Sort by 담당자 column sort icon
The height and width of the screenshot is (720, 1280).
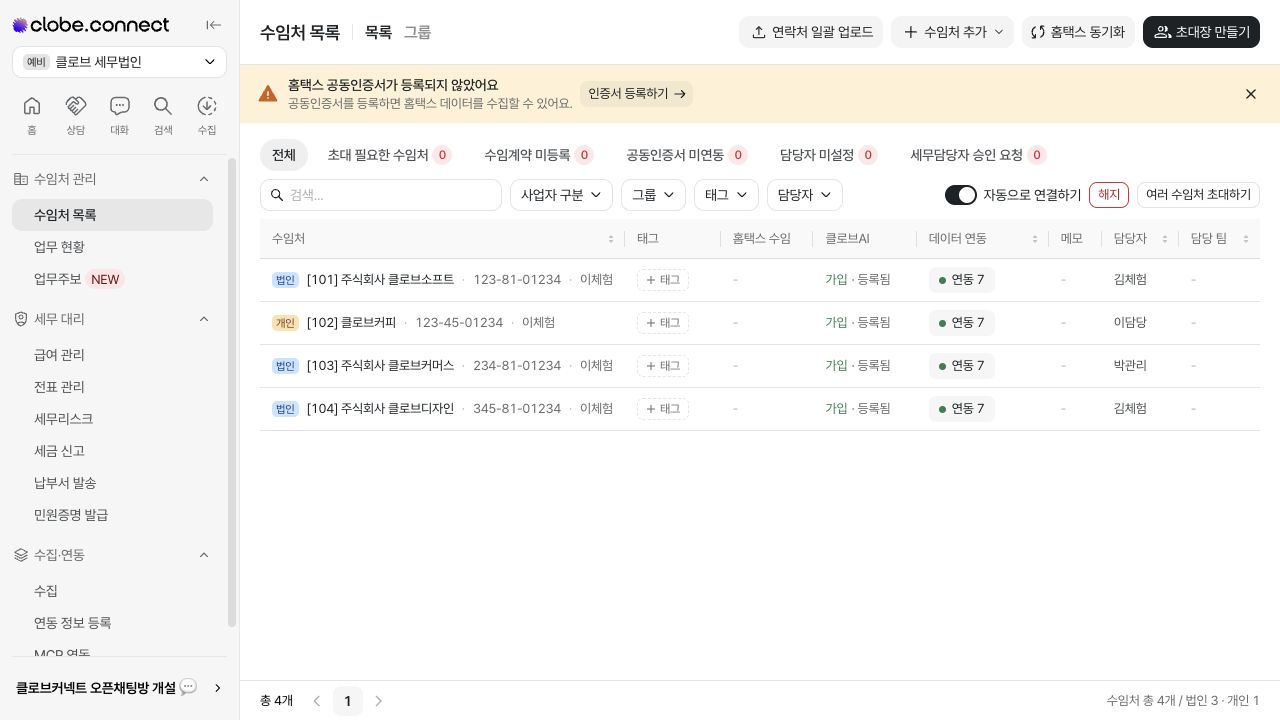pyautogui.click(x=1165, y=239)
